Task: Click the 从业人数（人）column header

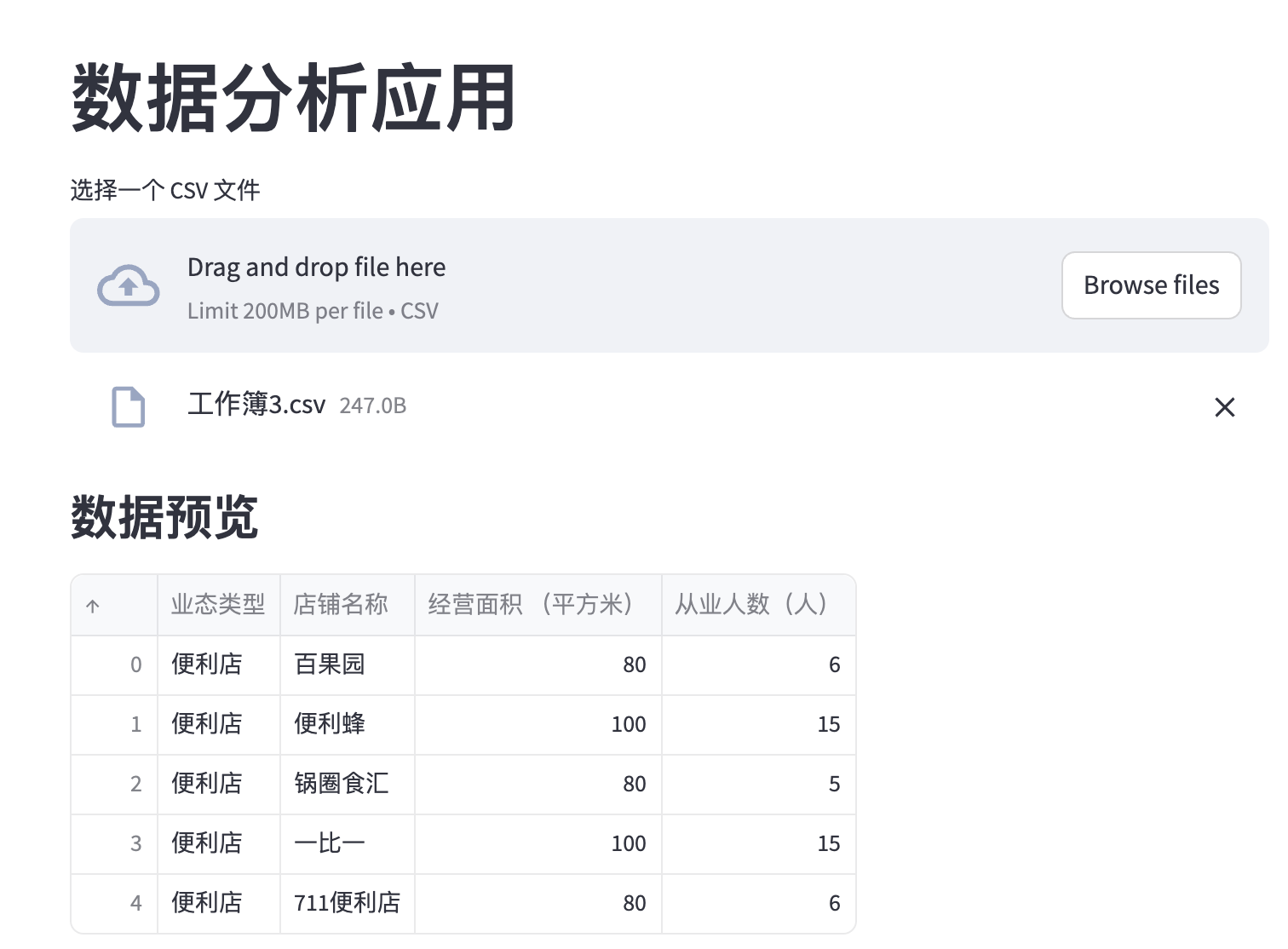Action: (x=759, y=605)
